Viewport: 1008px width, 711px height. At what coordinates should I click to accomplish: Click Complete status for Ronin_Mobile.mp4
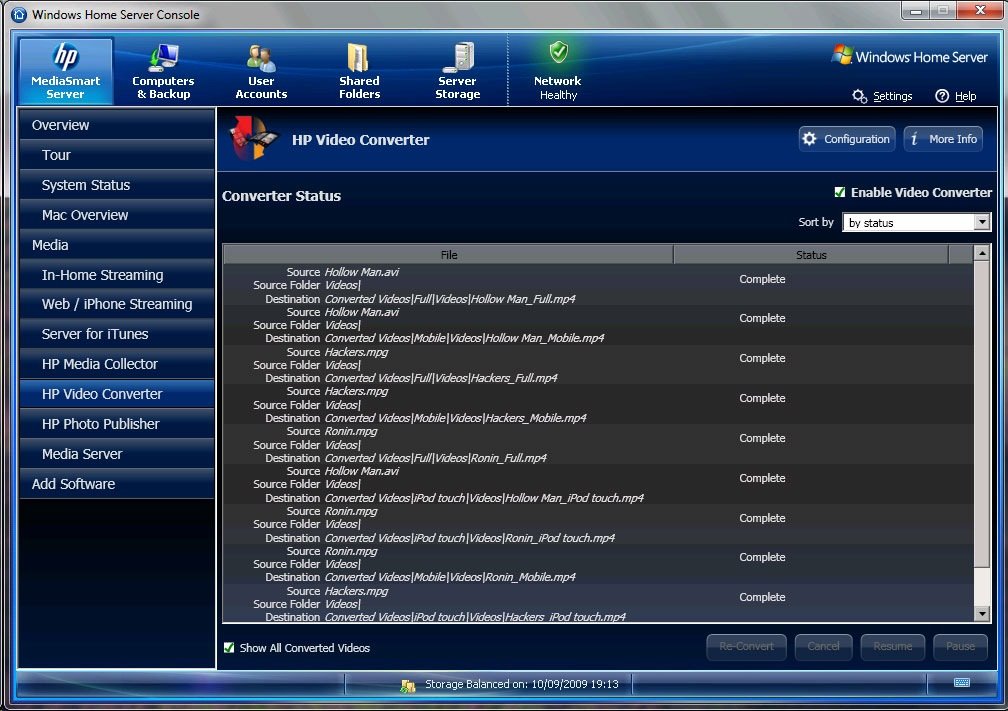click(x=762, y=557)
